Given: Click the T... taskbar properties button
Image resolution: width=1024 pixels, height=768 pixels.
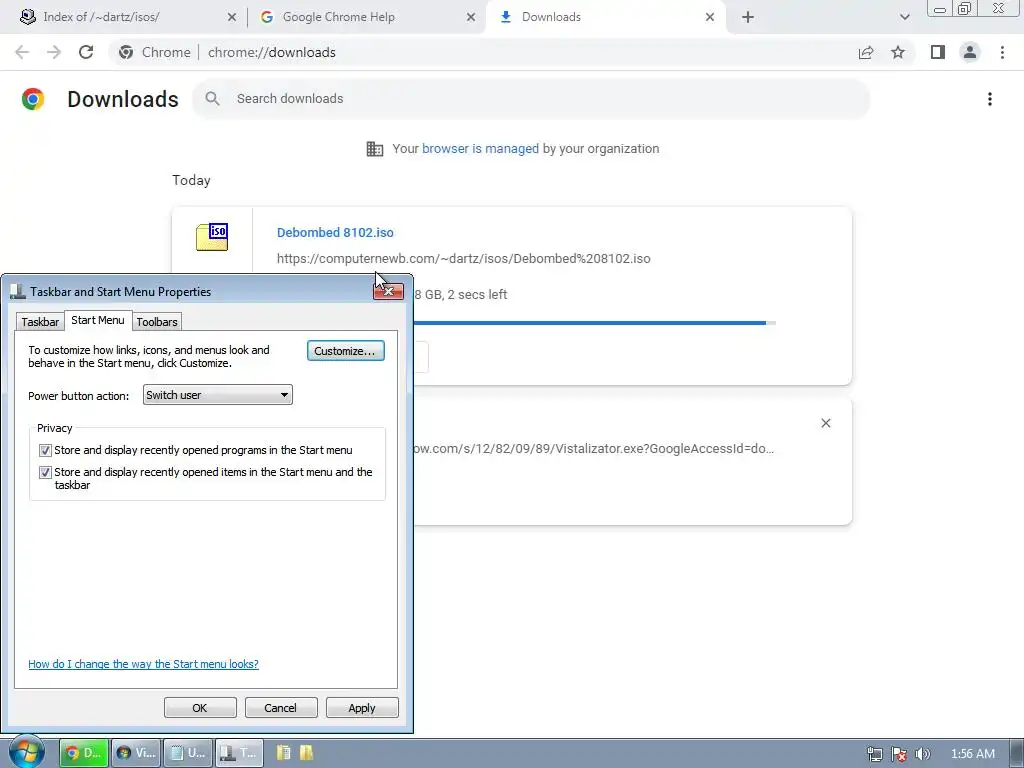Looking at the screenshot, I should [x=239, y=753].
